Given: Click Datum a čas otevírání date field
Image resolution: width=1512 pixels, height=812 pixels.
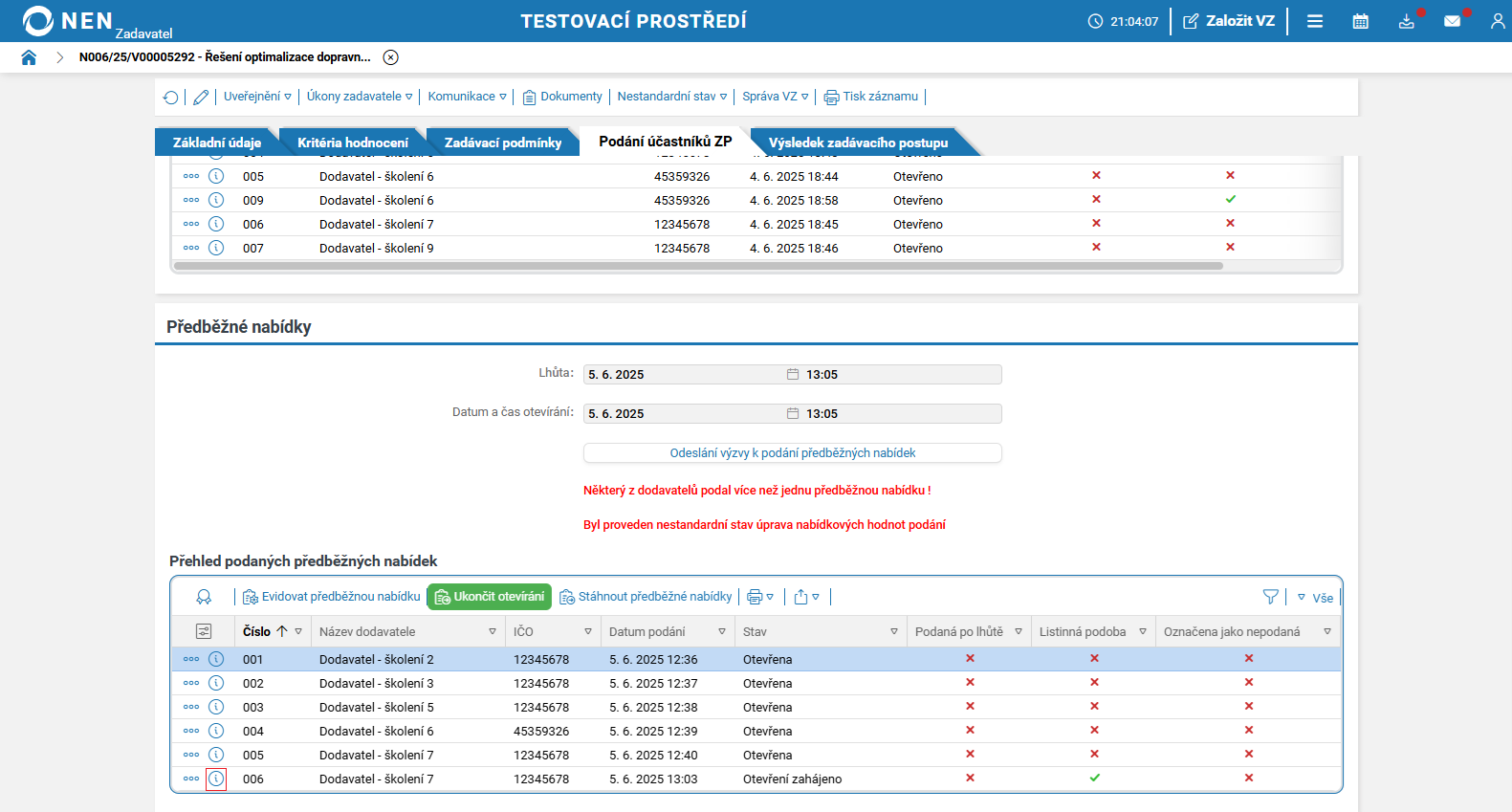Looking at the screenshot, I should [684, 413].
